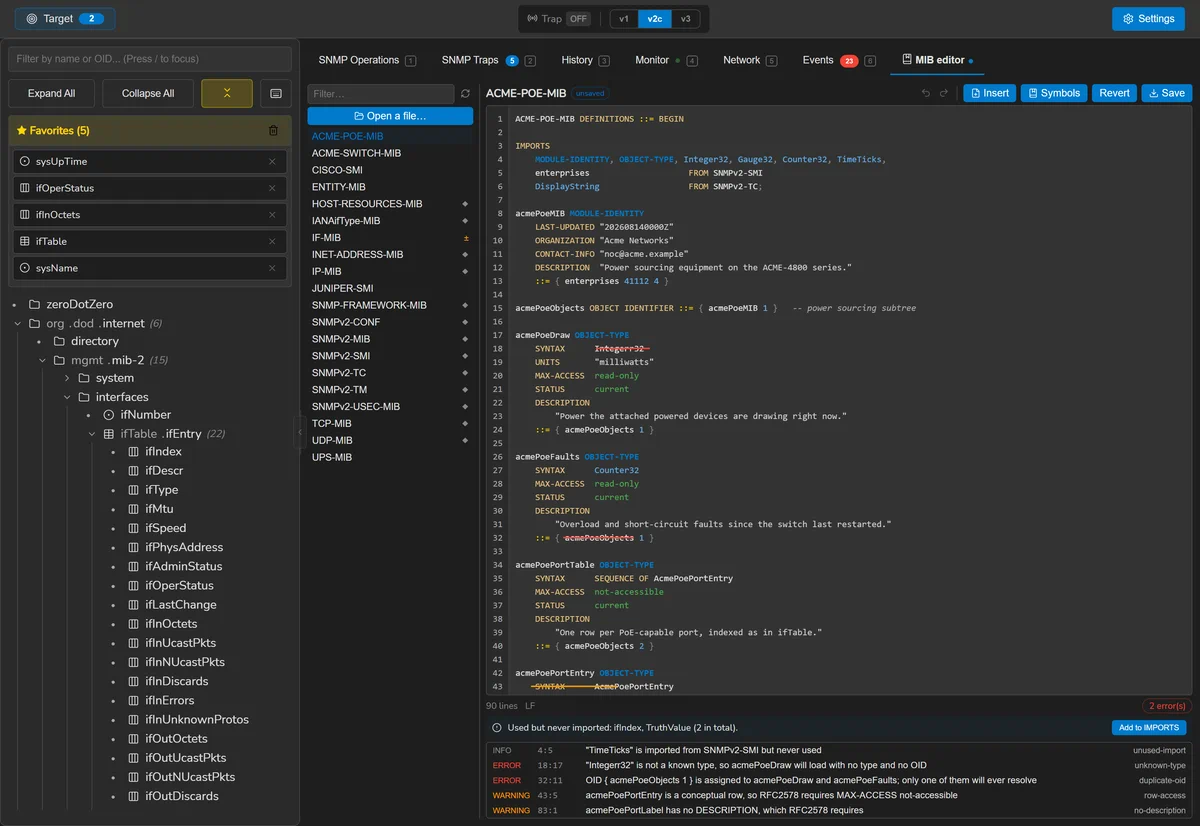Collapse the org.dod.internet tree node
Image resolution: width=1200 pixels, height=826 pixels.
[x=17, y=323]
